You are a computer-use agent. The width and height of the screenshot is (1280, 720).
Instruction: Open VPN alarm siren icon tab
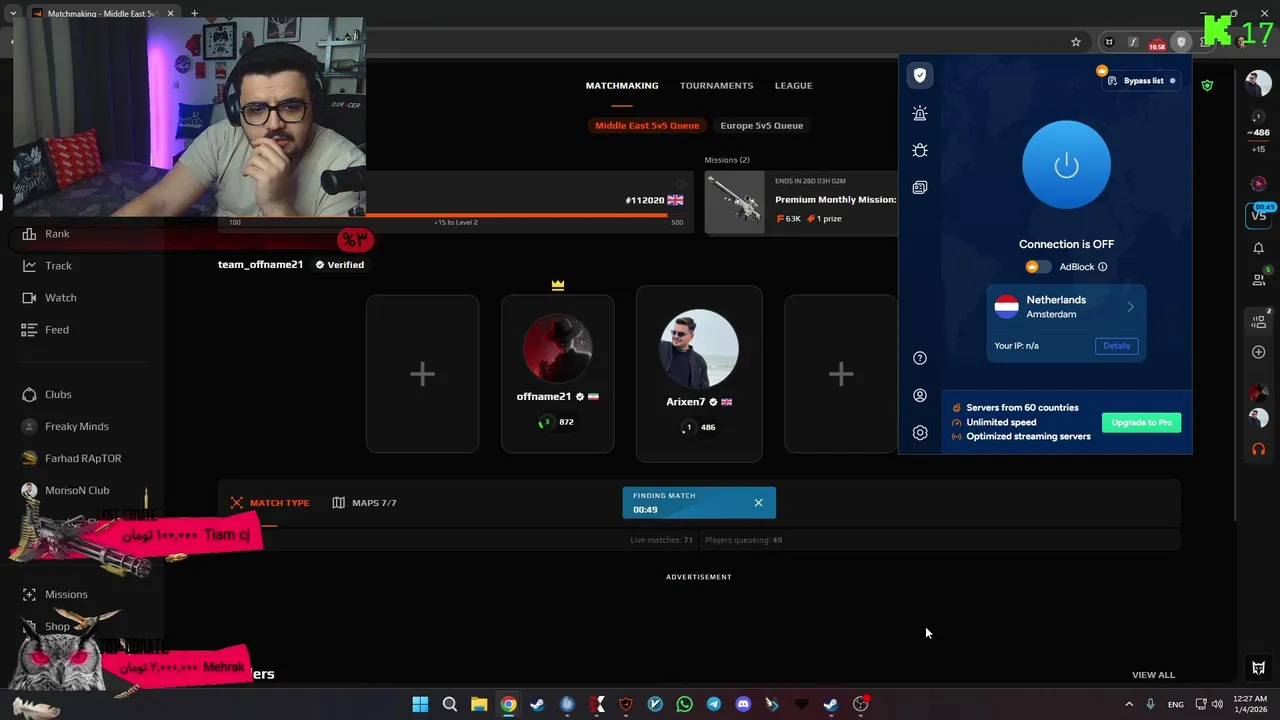click(920, 113)
